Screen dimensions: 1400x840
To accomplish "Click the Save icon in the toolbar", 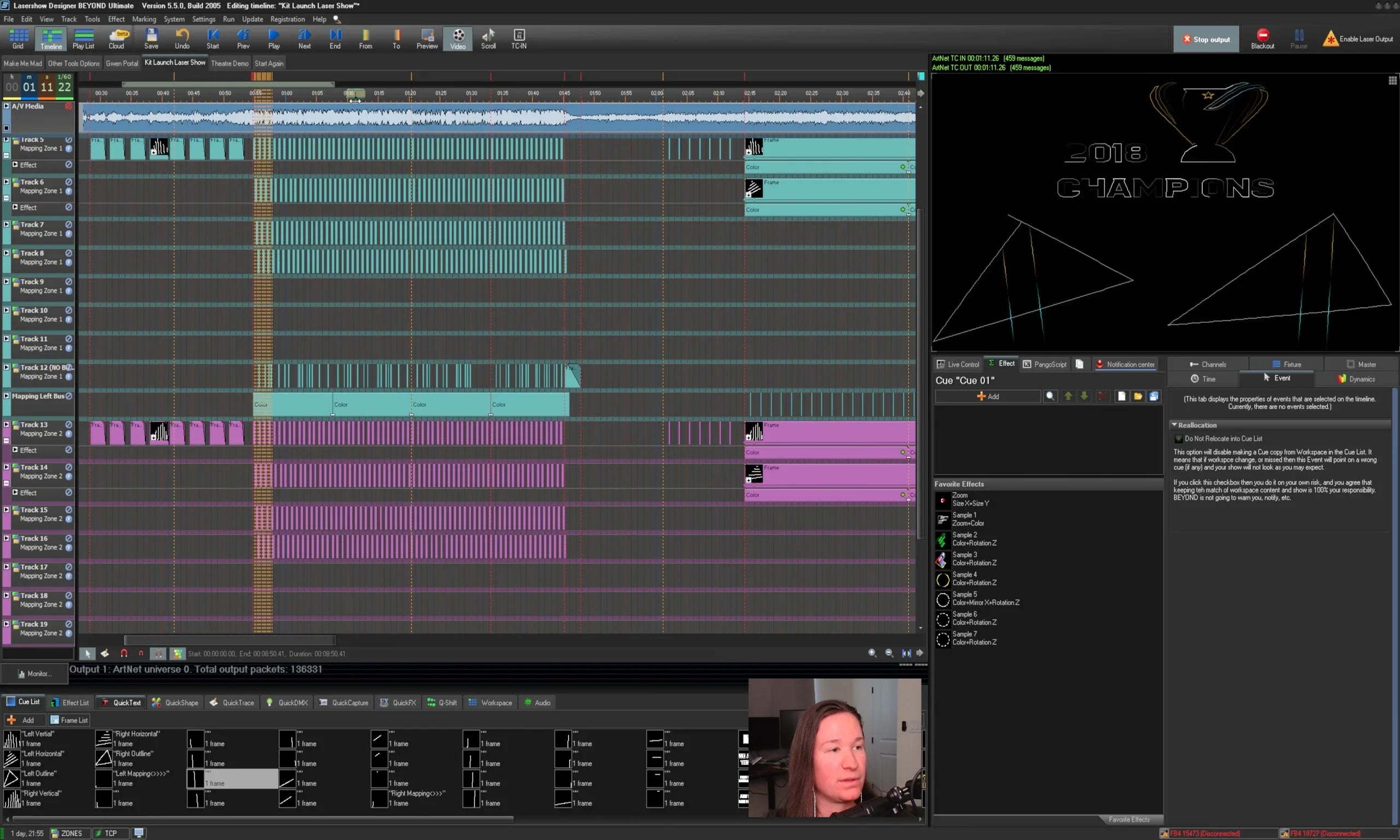I will pos(150,38).
